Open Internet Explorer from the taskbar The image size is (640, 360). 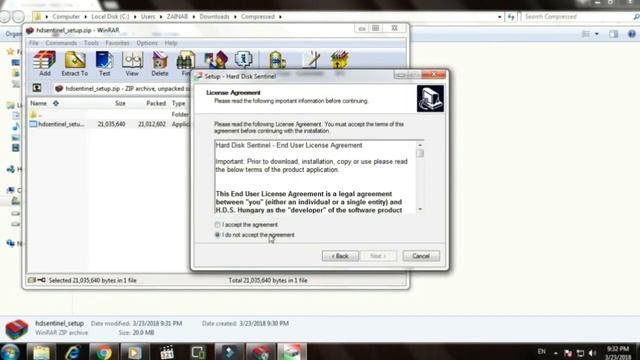(x=72, y=352)
